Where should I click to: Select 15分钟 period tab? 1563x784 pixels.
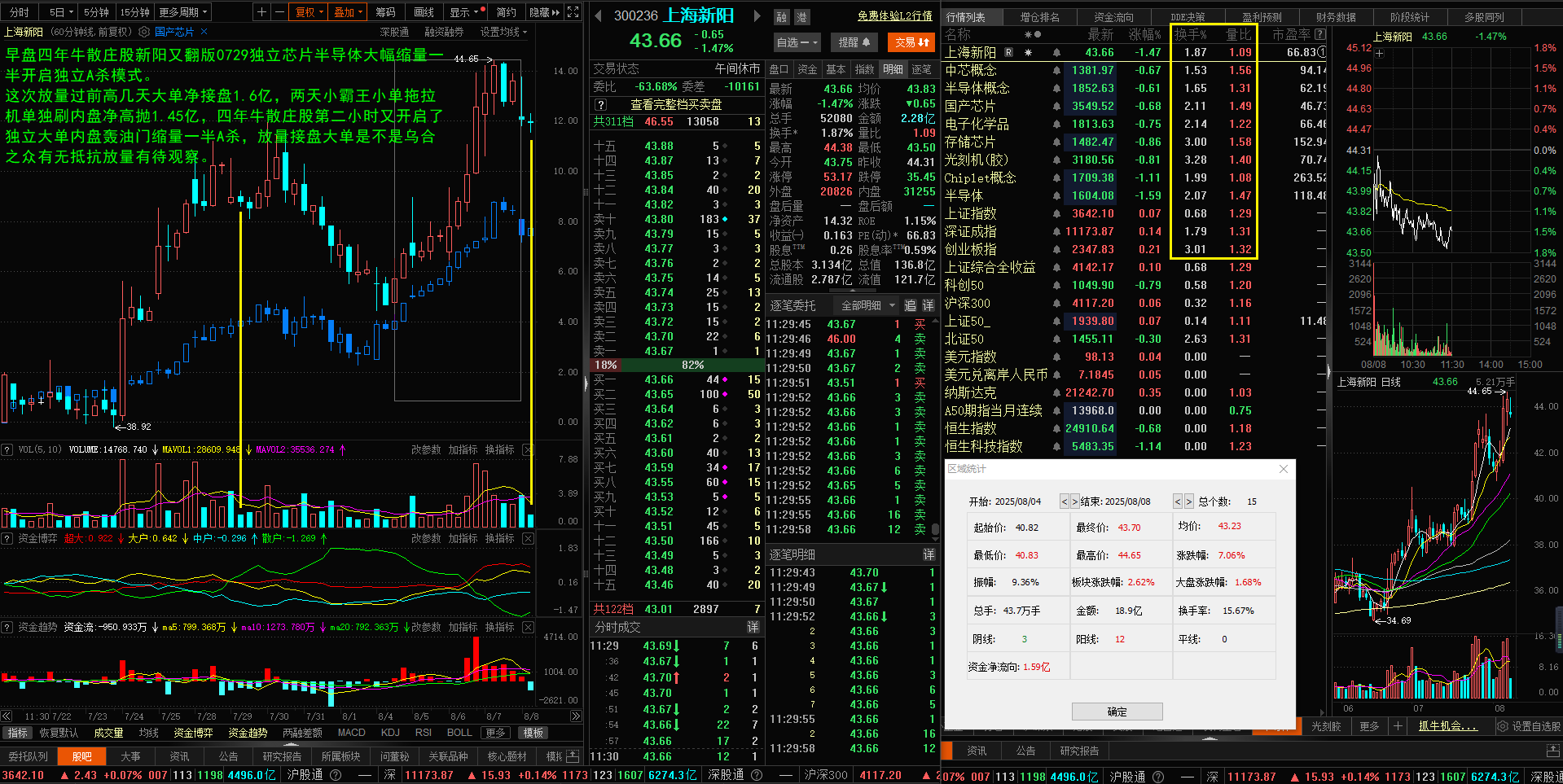coord(135,12)
